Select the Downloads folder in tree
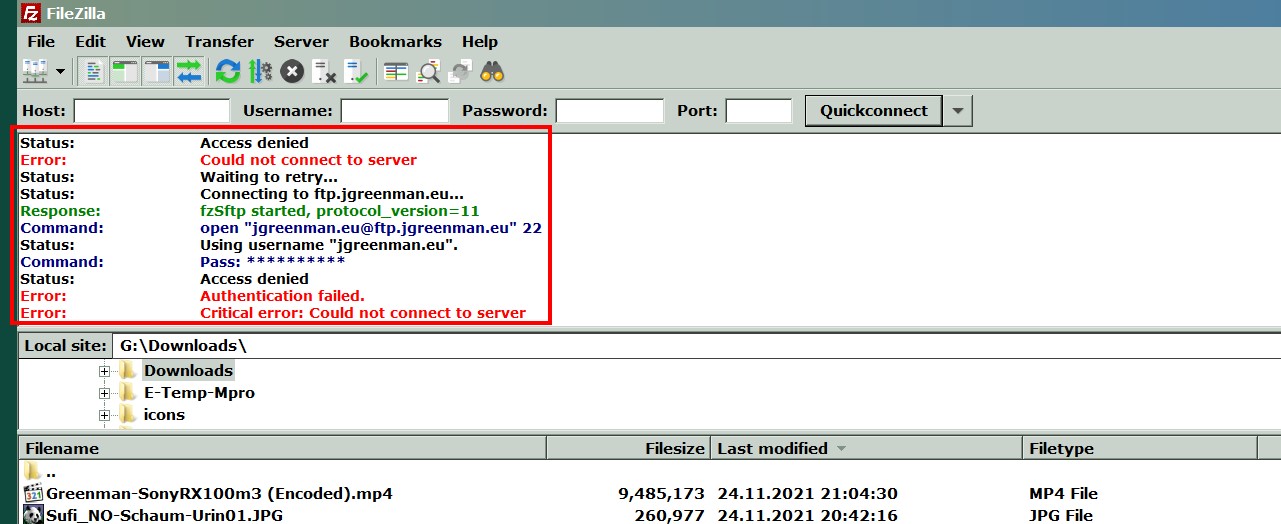This screenshot has height=524, width=1281. click(x=188, y=371)
